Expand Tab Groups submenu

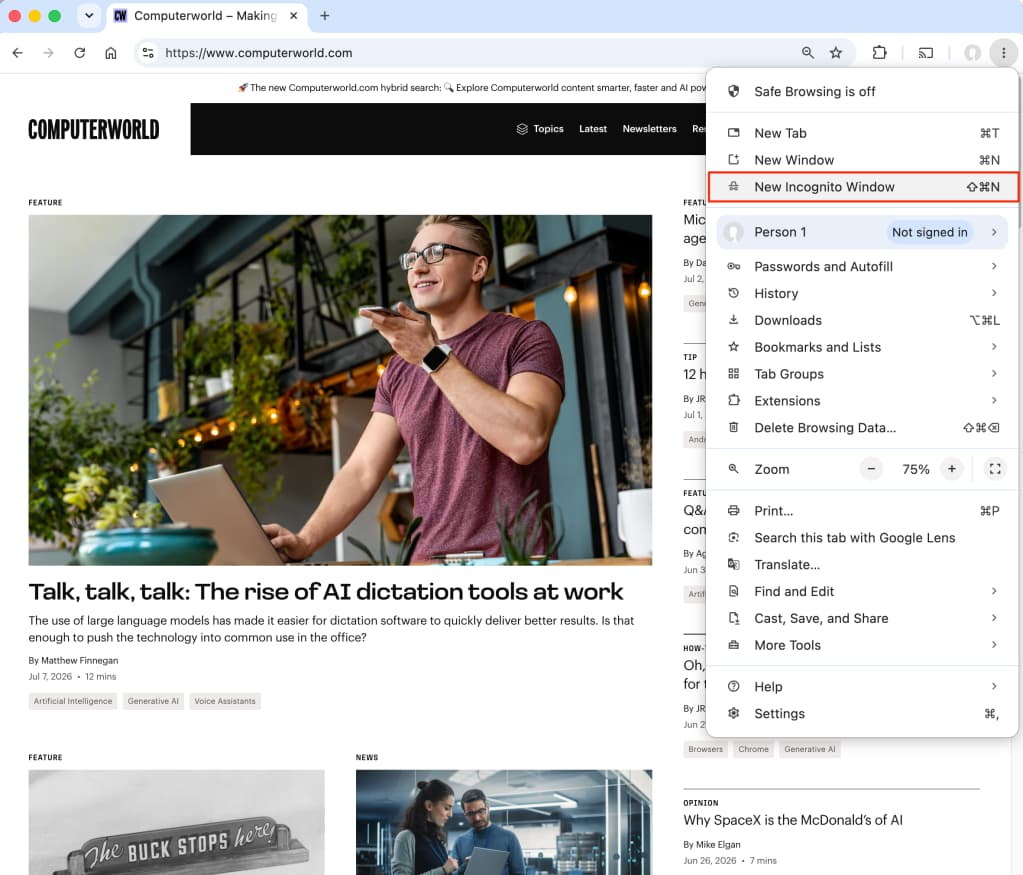pos(862,374)
